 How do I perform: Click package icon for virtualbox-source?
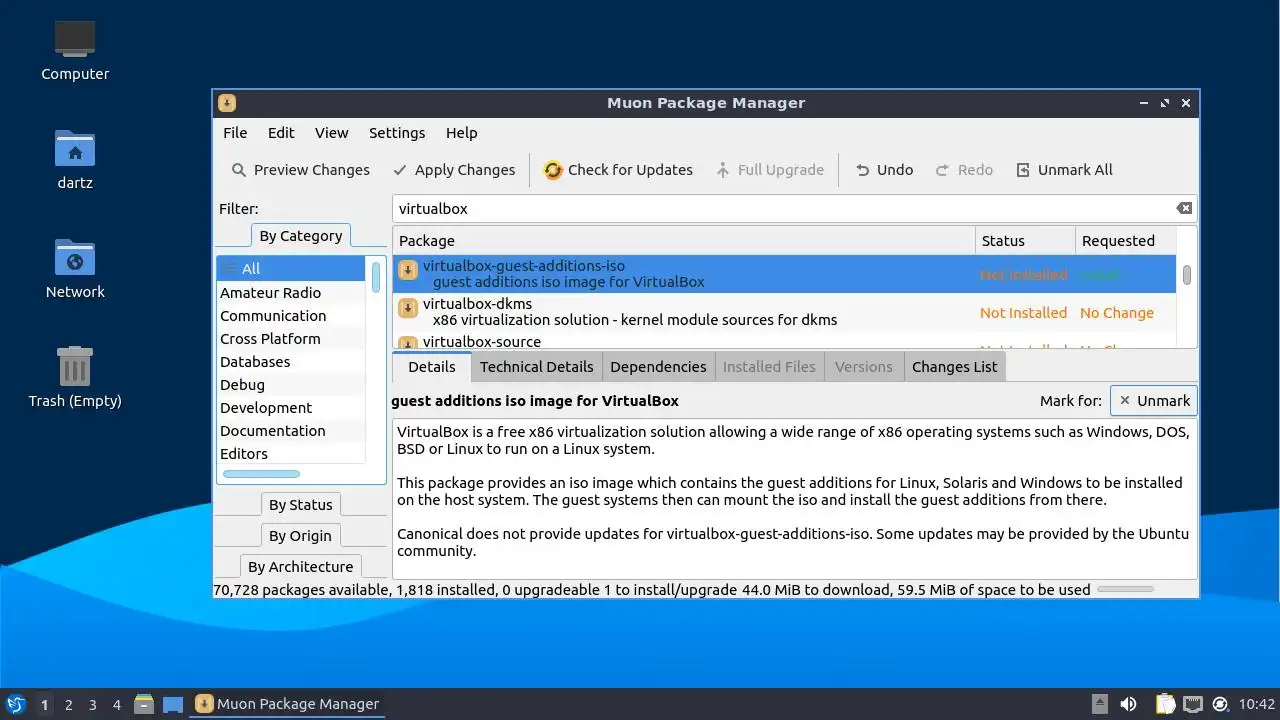[x=408, y=342]
